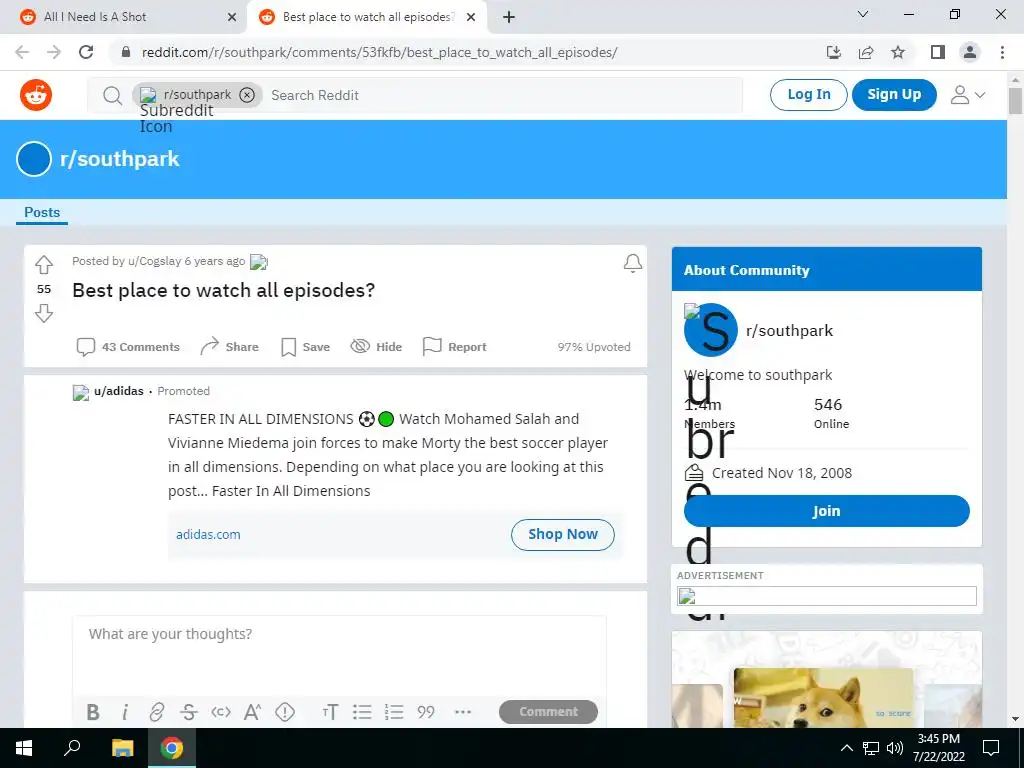Viewport: 1024px width, 768px height.
Task: Apply heading formatting
Action: (x=330, y=712)
